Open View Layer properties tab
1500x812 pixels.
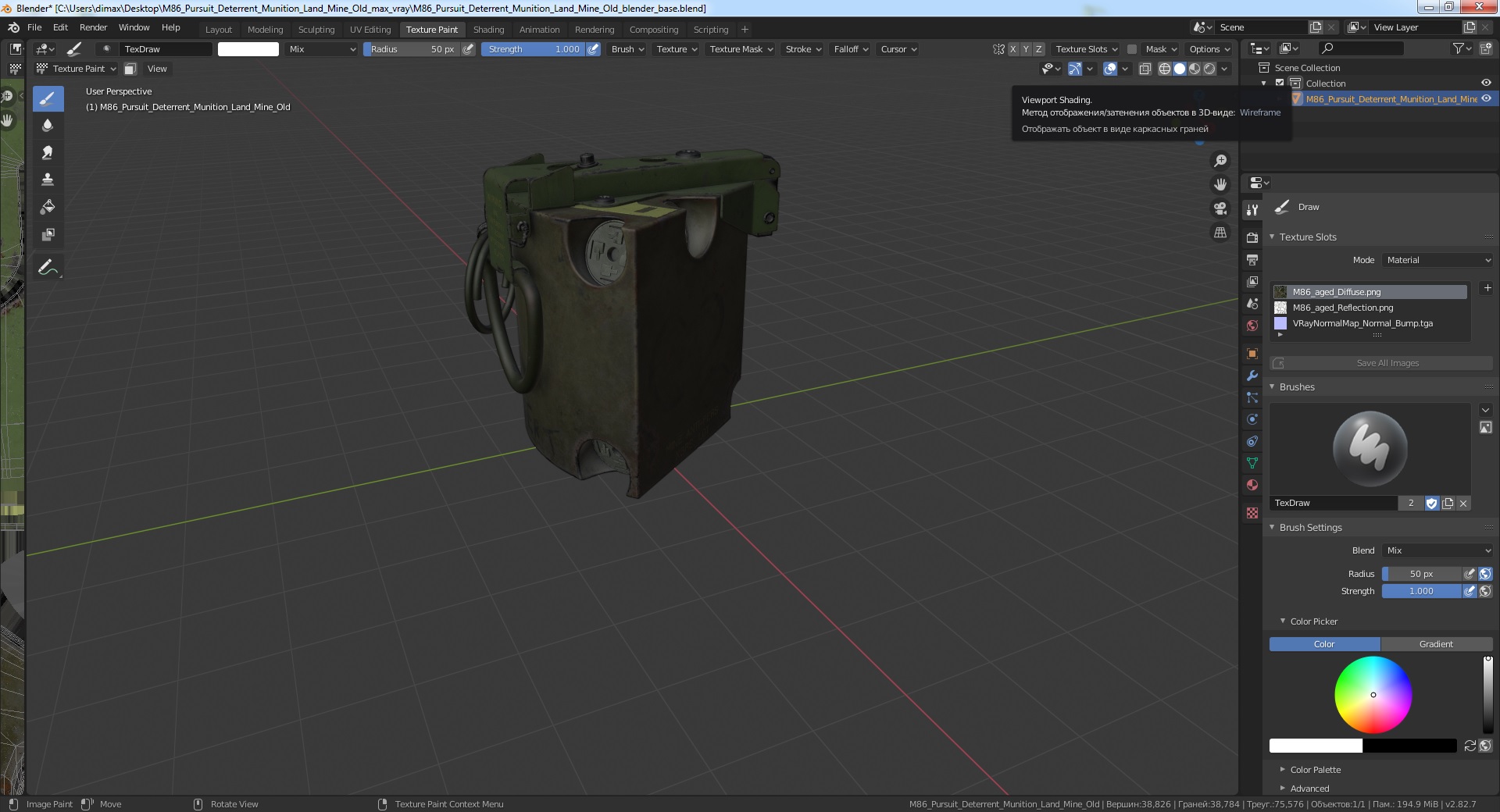pyautogui.click(x=1252, y=281)
